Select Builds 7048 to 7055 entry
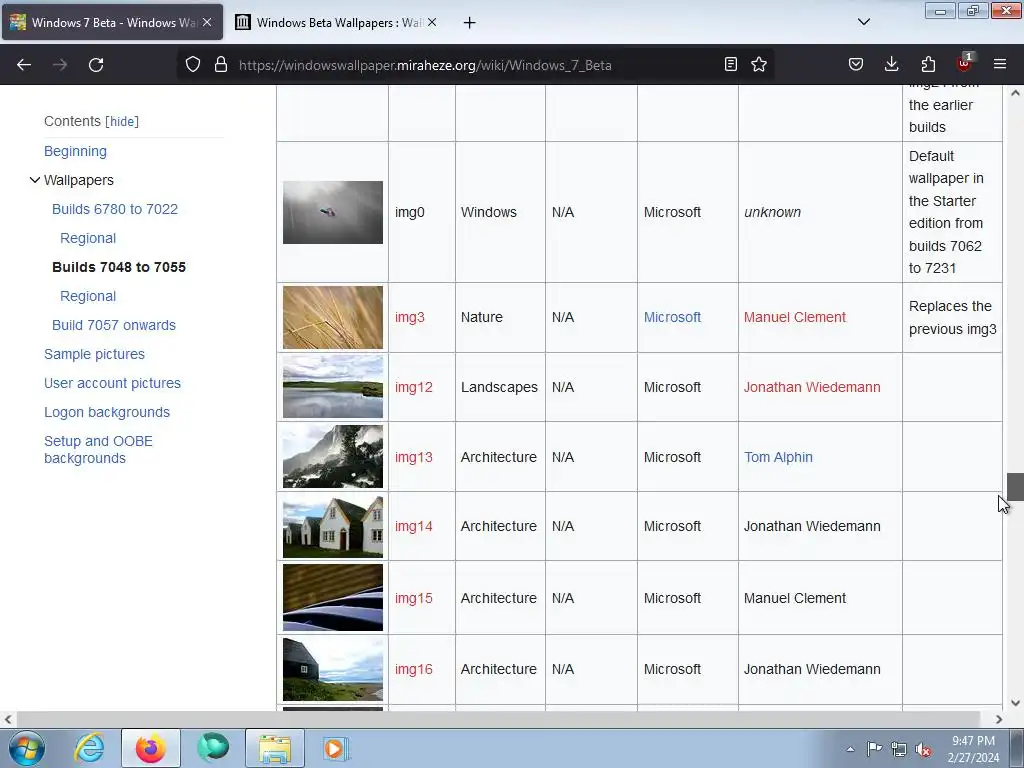1024x768 pixels. 119,267
